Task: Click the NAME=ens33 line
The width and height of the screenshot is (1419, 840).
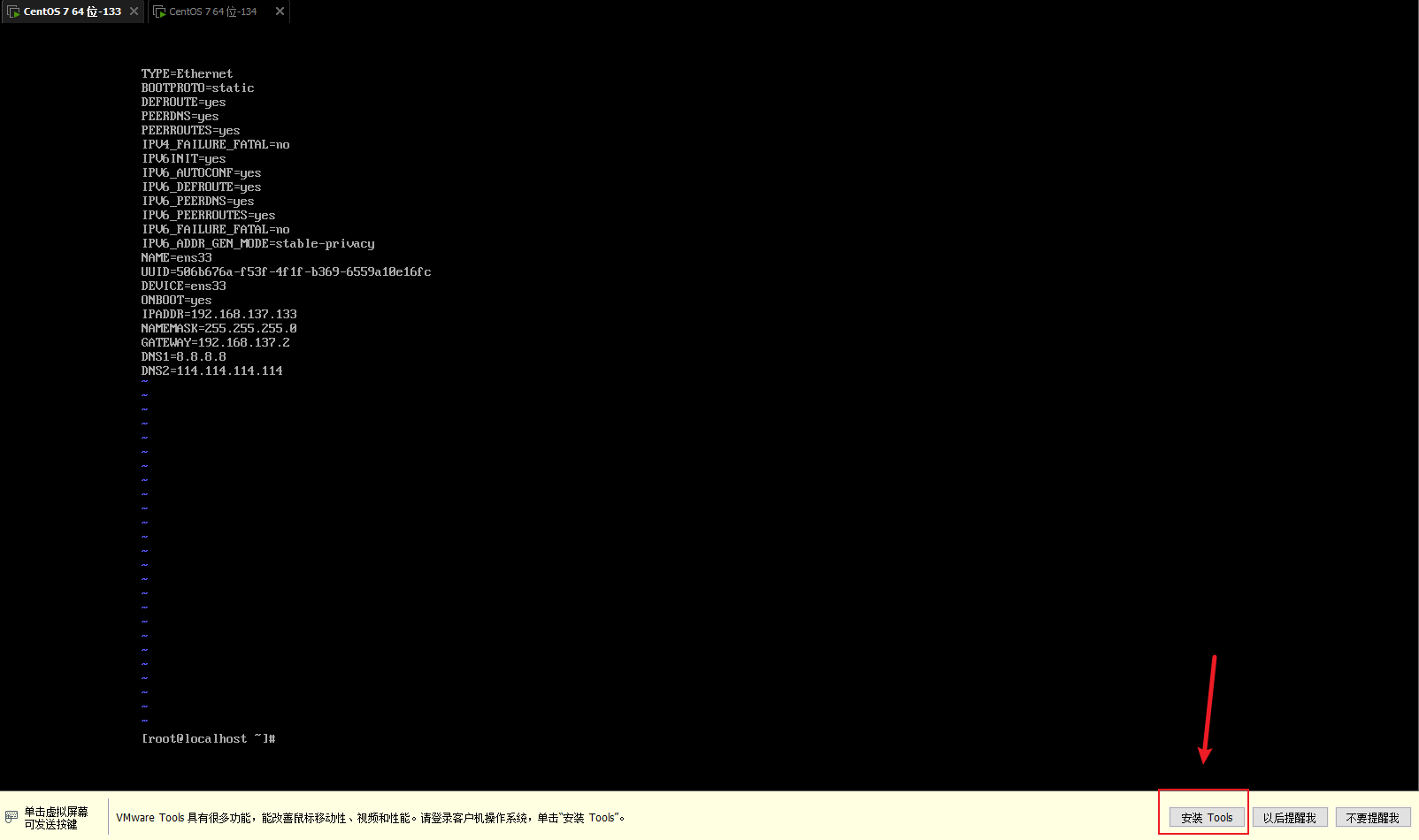Action: click(x=176, y=257)
